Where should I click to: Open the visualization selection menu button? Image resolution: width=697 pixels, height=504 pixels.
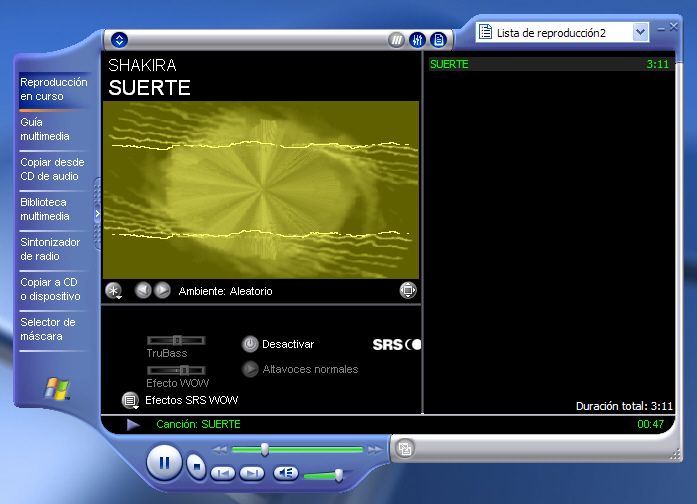(114, 291)
